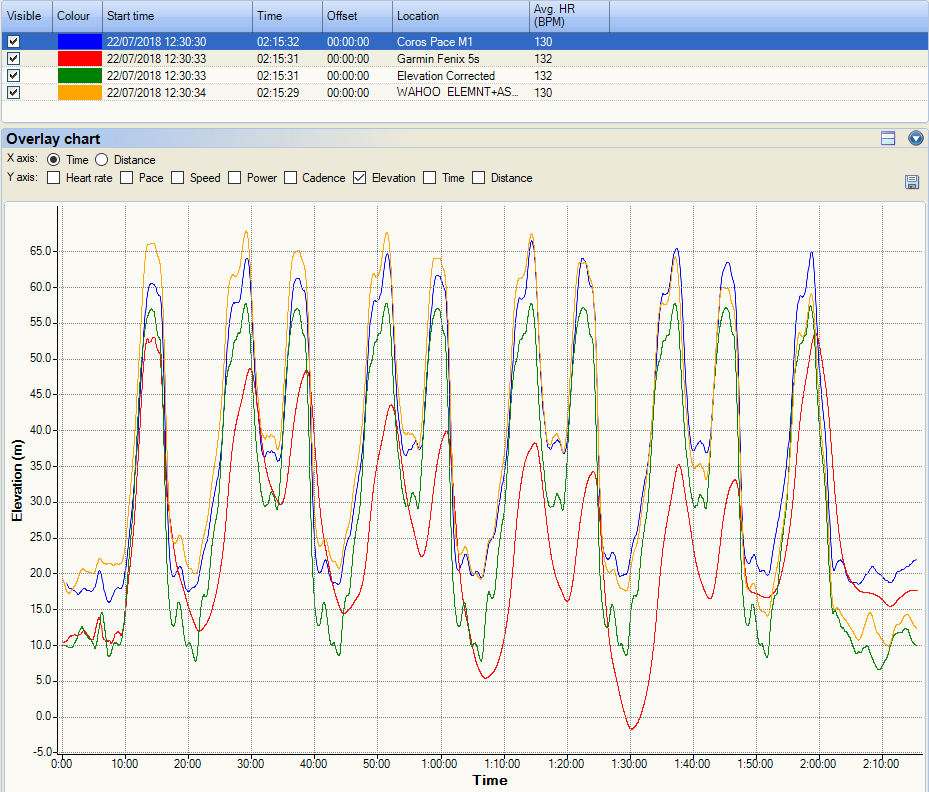Disable the Elevation Y axis checkbox
The image size is (929, 792).
[360, 178]
